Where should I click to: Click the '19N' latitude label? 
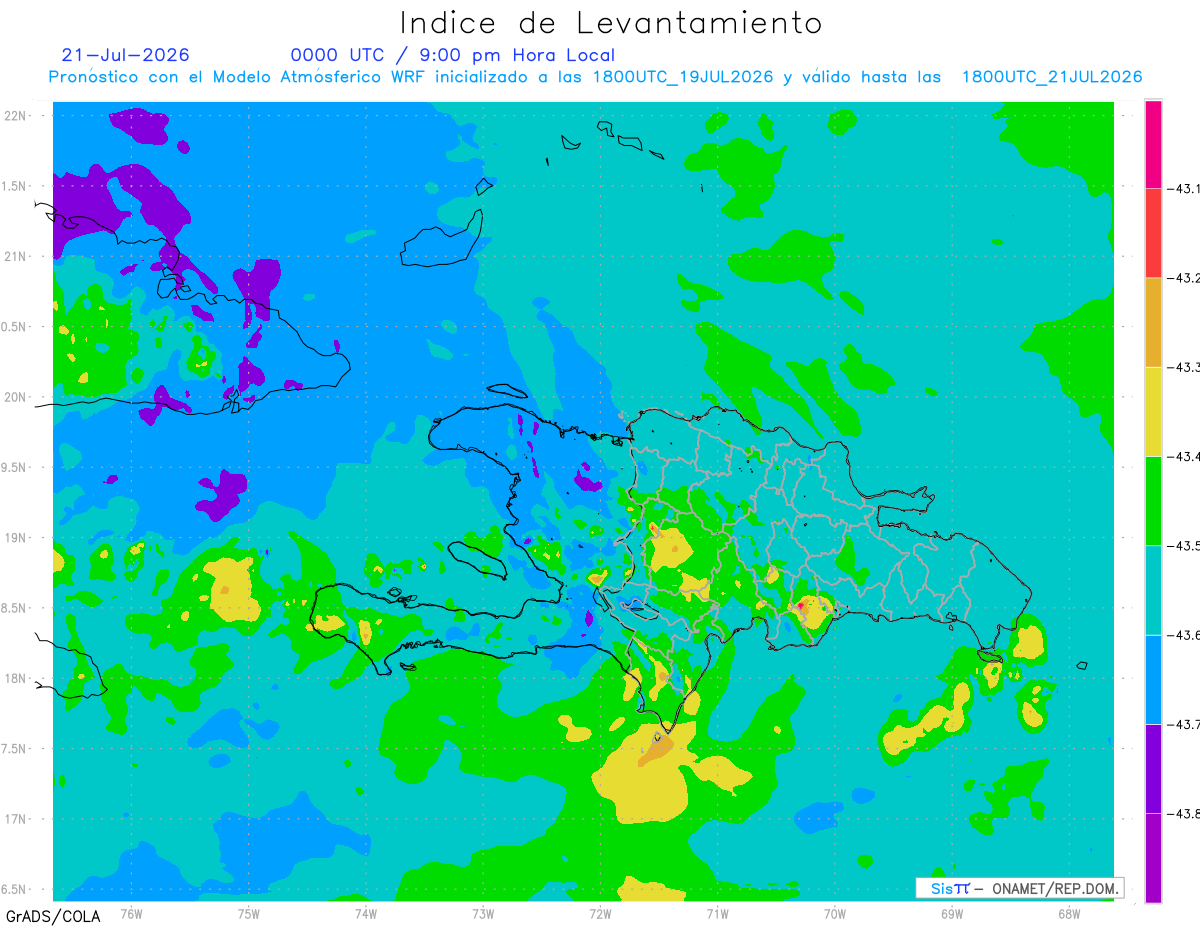coord(15,537)
